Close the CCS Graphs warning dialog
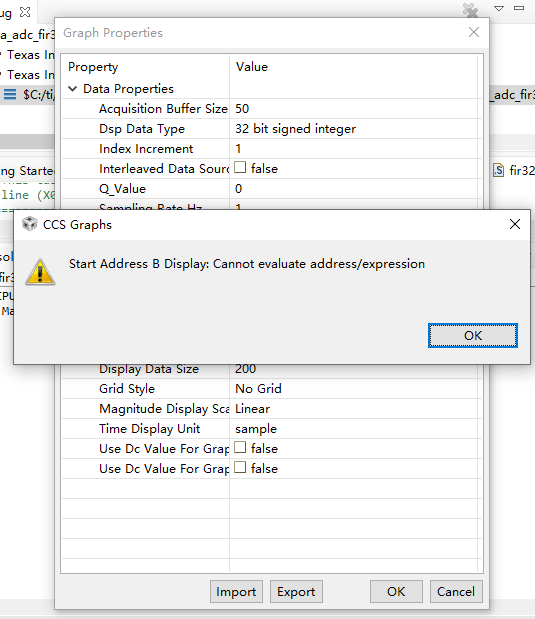Screen dimensions: 535x619 point(514,224)
